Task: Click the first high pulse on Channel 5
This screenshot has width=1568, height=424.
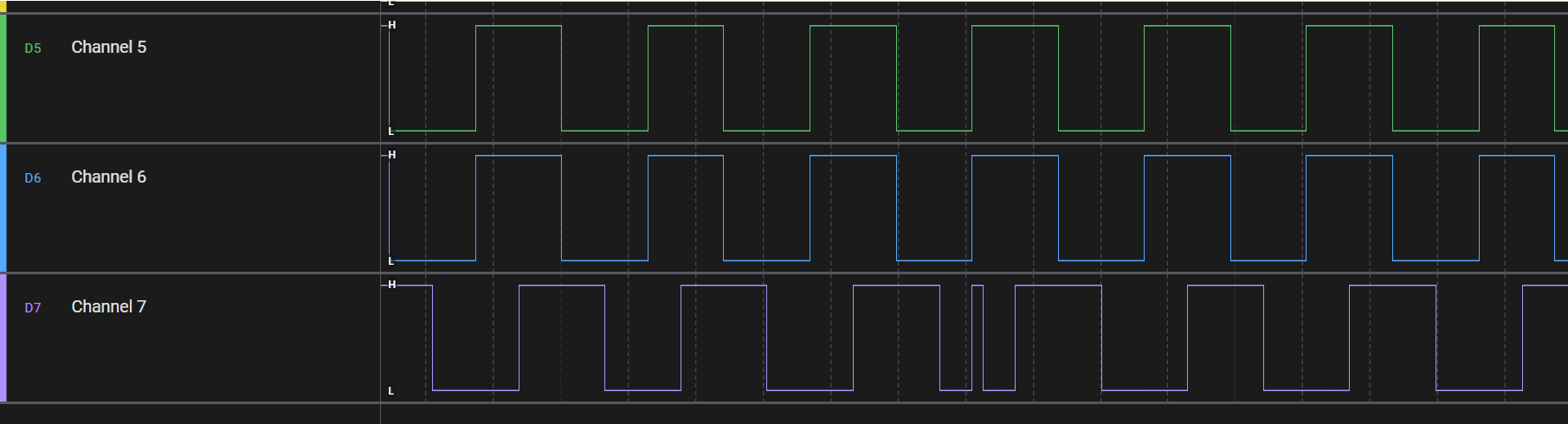Action: pyautogui.click(x=519, y=78)
